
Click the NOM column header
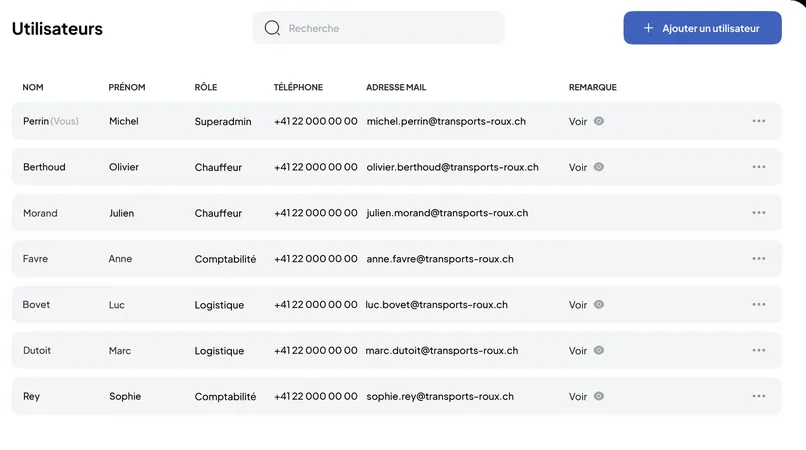point(33,87)
